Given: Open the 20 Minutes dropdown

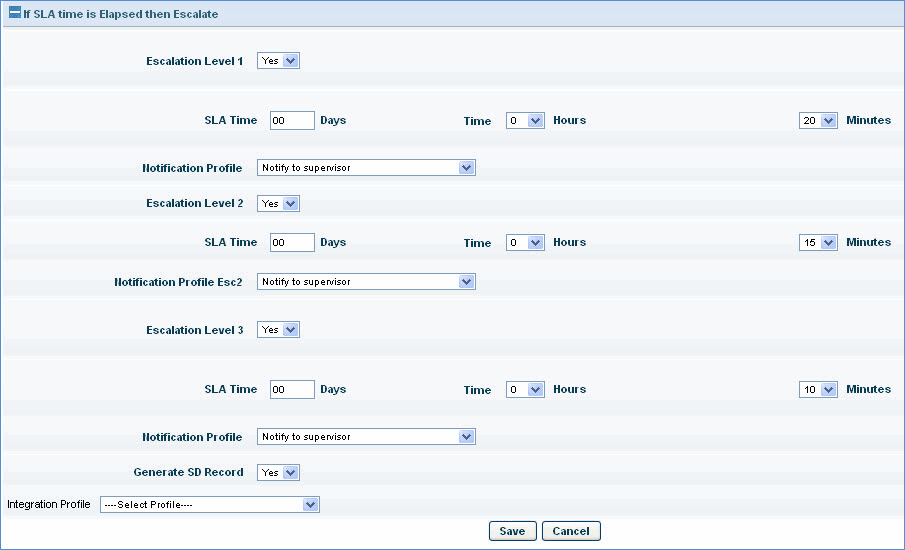Looking at the screenshot, I should click(818, 120).
